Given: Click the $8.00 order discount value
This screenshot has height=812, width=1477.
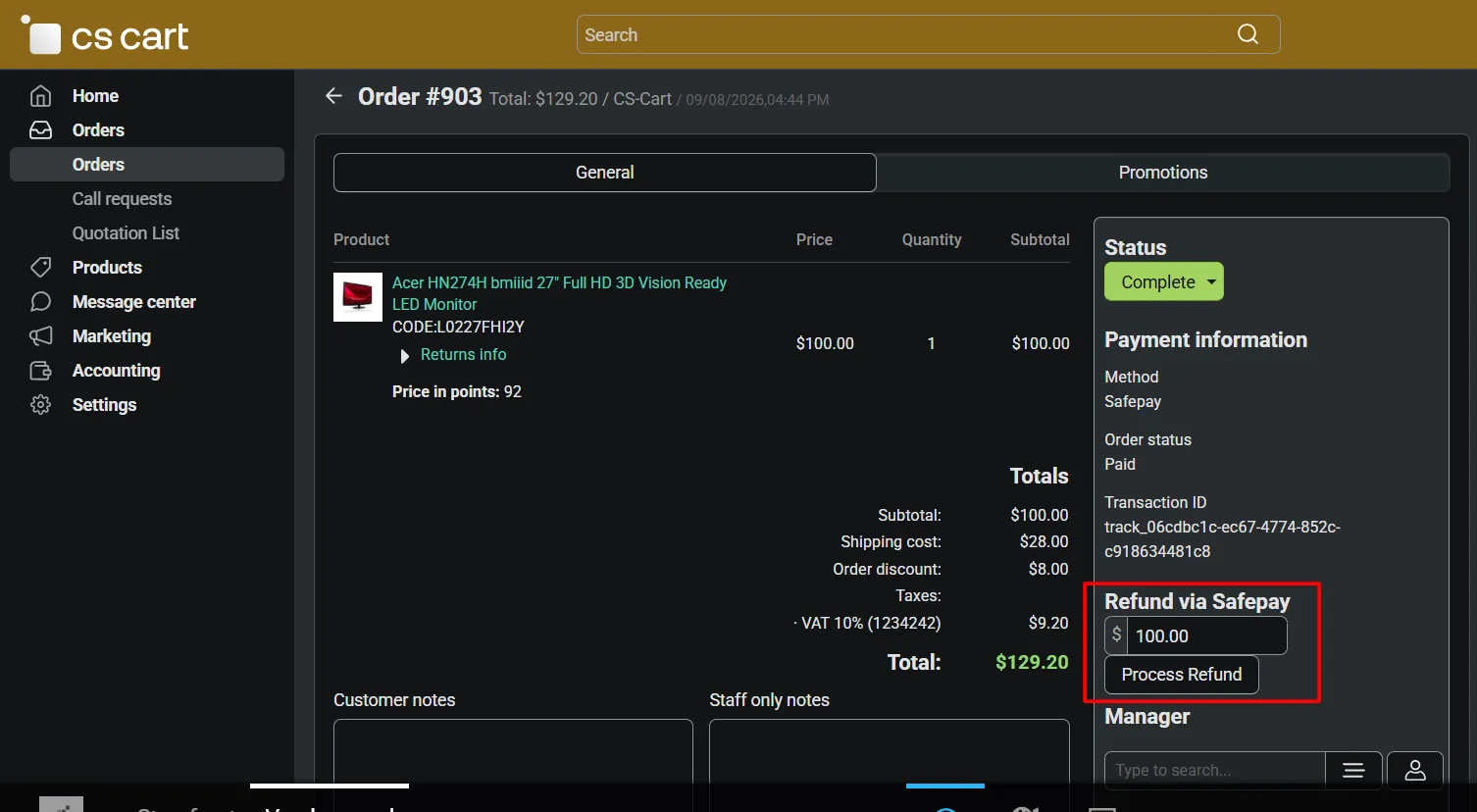Looking at the screenshot, I should (1048, 569).
